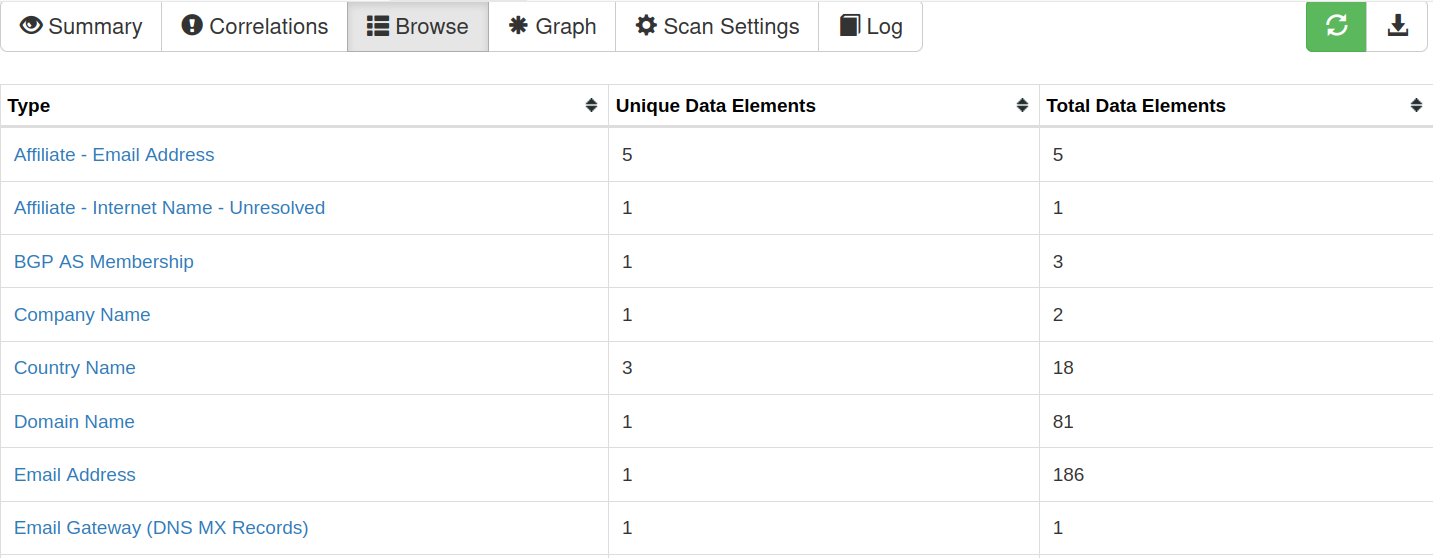Click the green refresh icon button
Image resolution: width=1433 pixels, height=558 pixels.
(x=1336, y=26)
